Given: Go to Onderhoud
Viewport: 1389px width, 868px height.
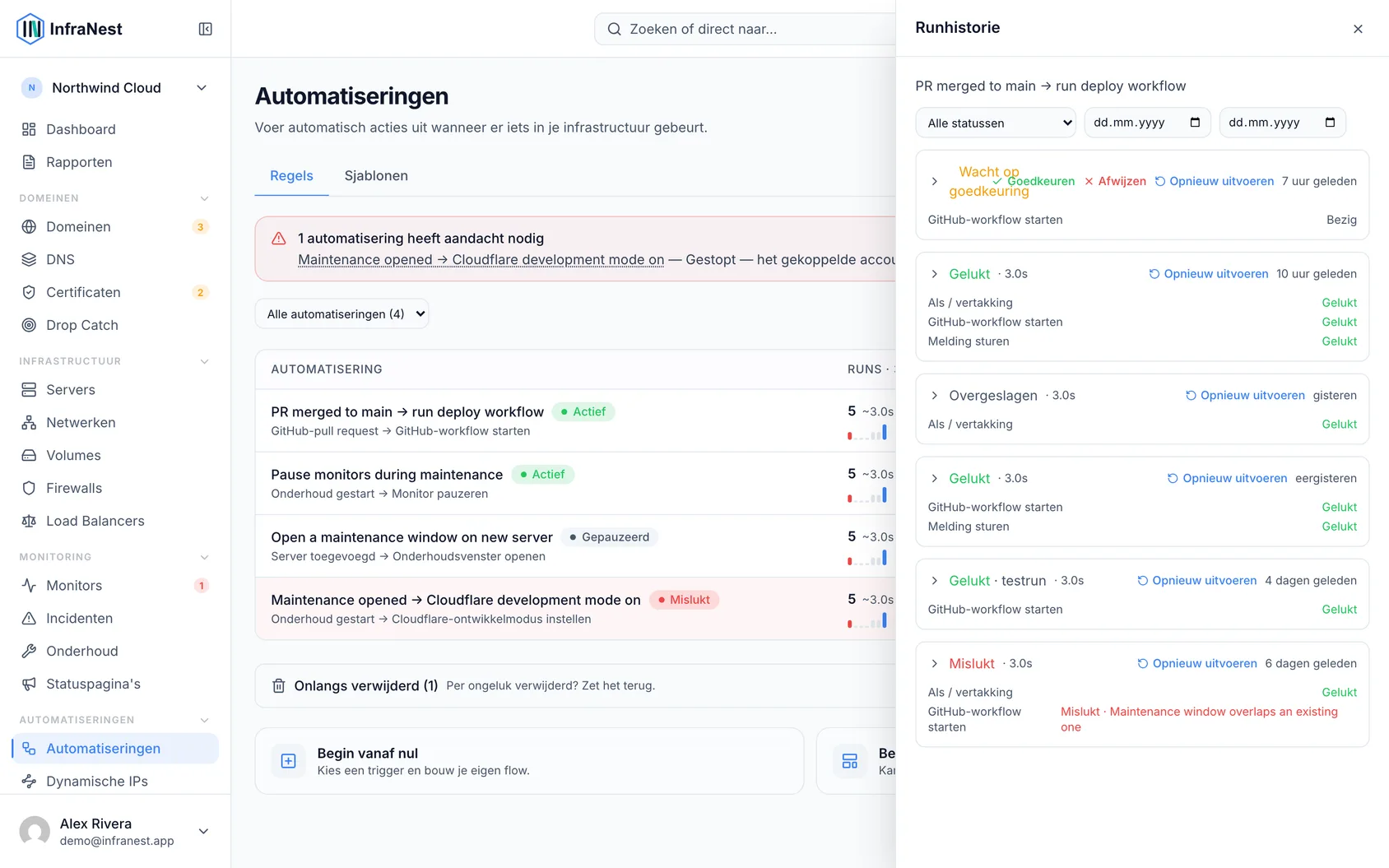Looking at the screenshot, I should click(115, 651).
